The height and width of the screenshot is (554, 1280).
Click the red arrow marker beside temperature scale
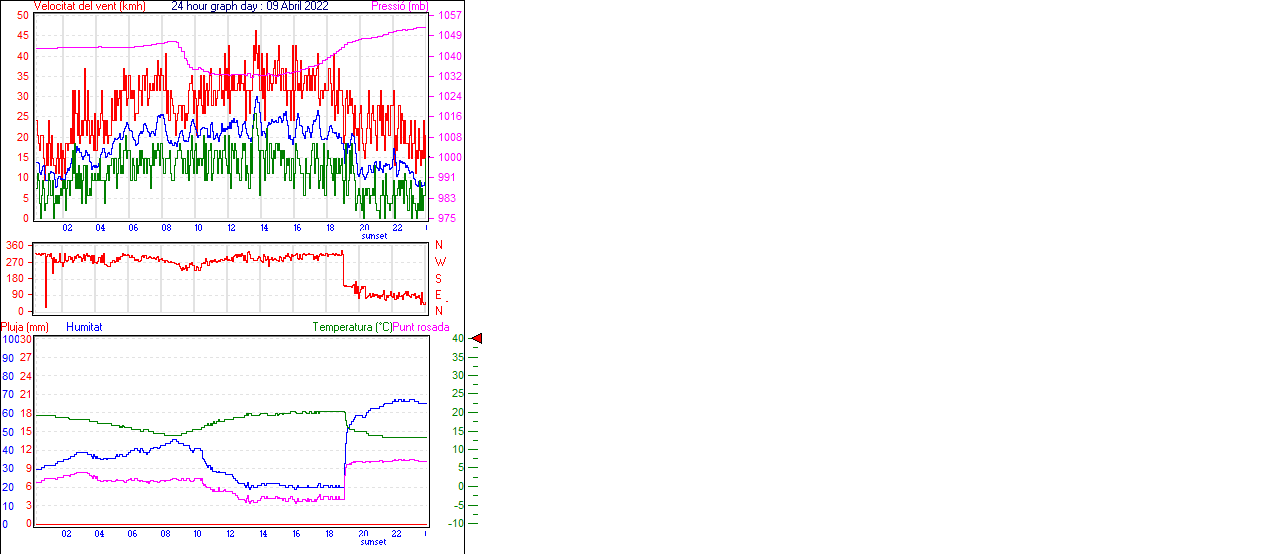[476, 339]
